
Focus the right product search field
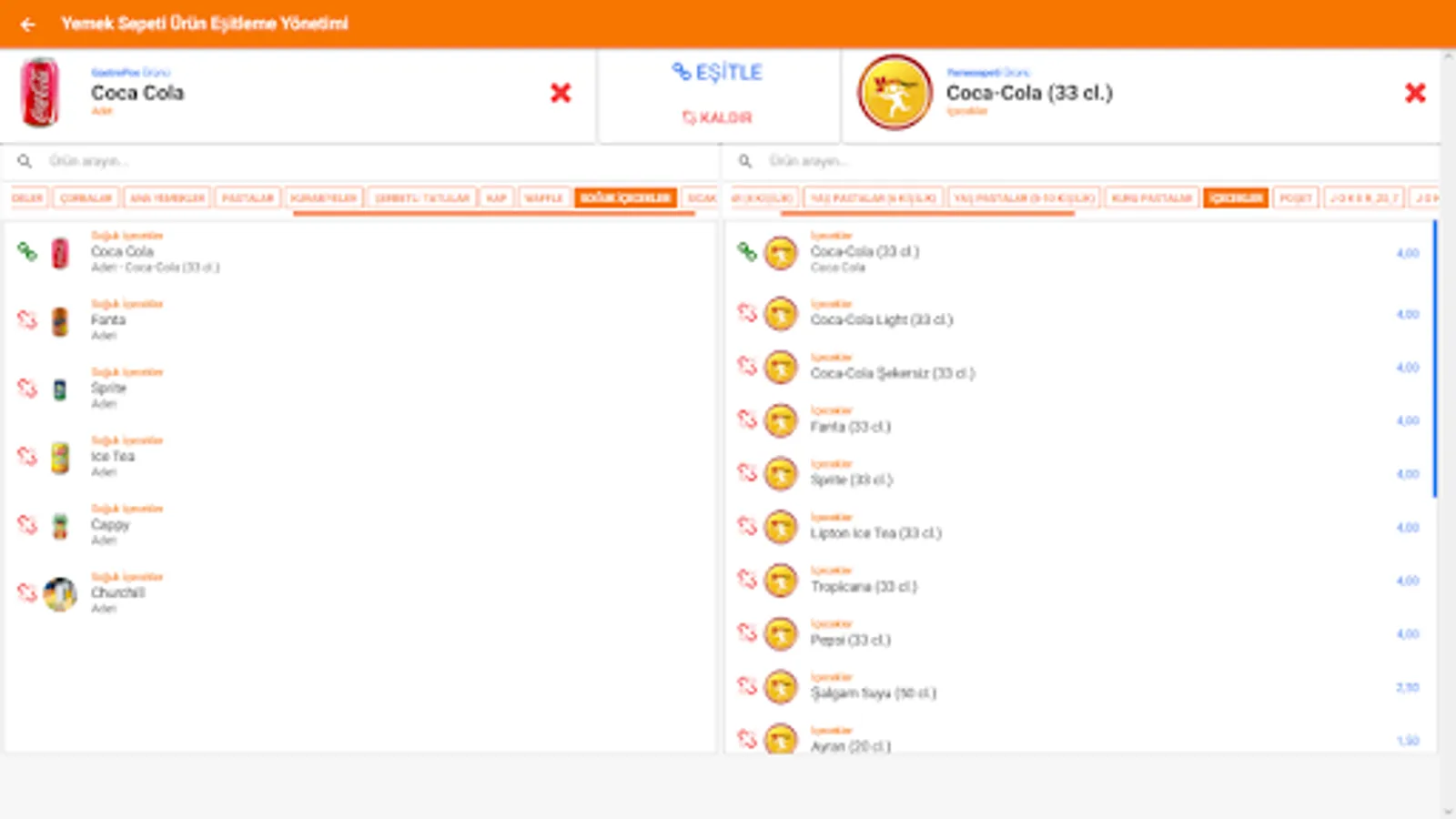(1097, 161)
